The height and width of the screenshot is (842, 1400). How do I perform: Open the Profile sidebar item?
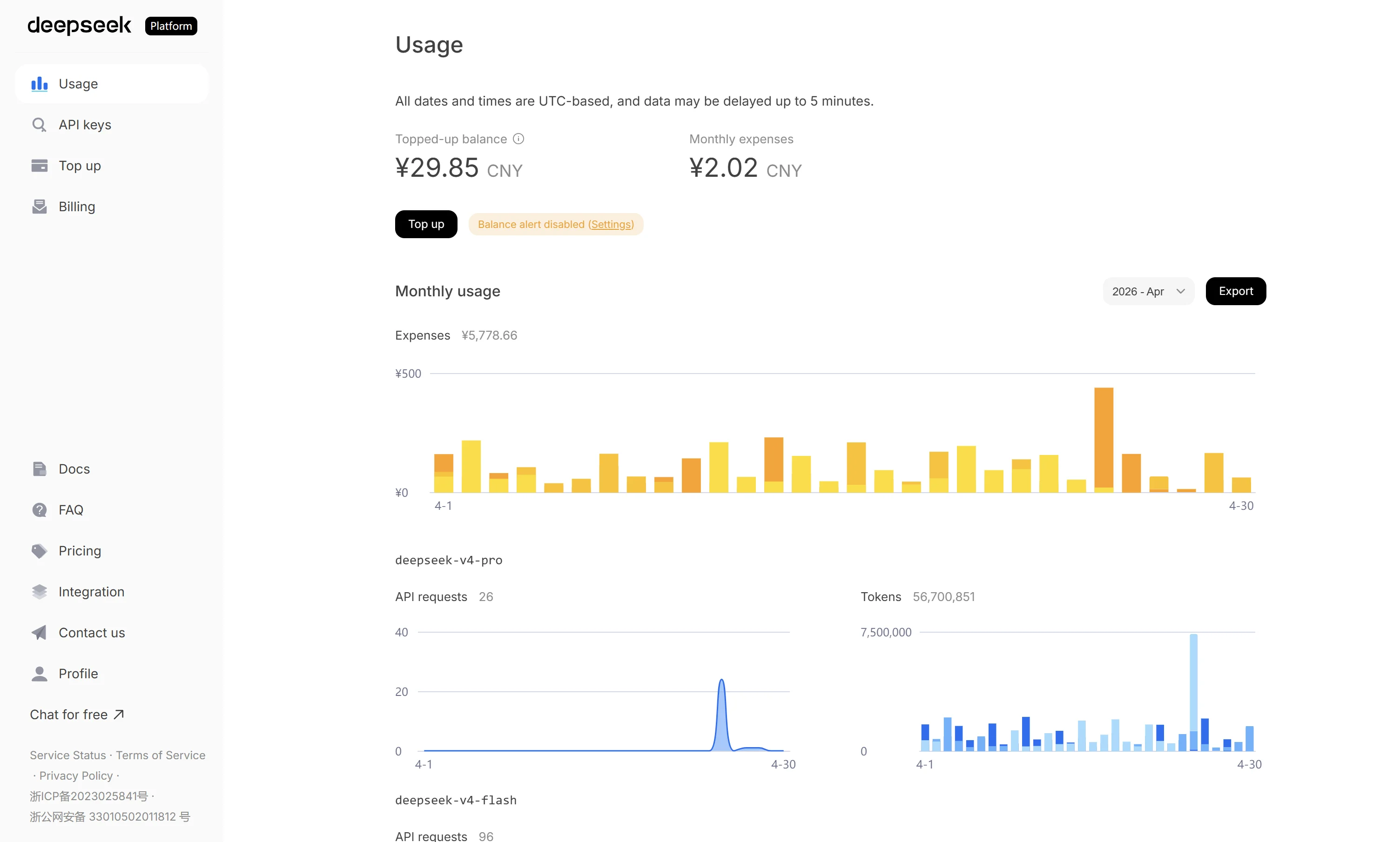point(112,674)
